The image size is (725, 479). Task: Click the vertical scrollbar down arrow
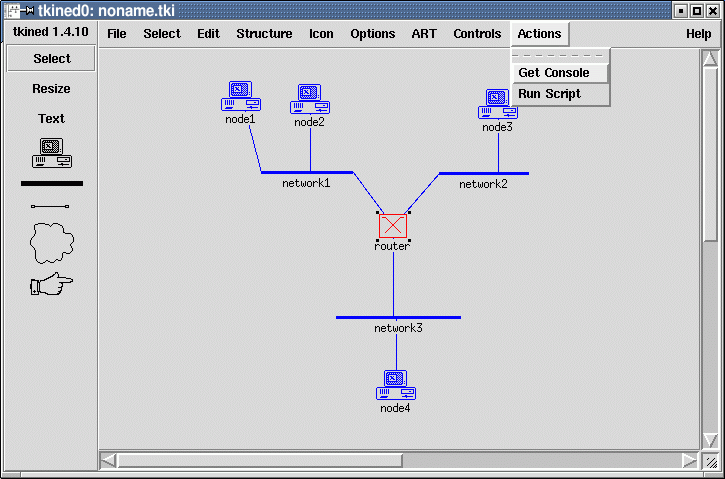pyautogui.click(x=710, y=440)
